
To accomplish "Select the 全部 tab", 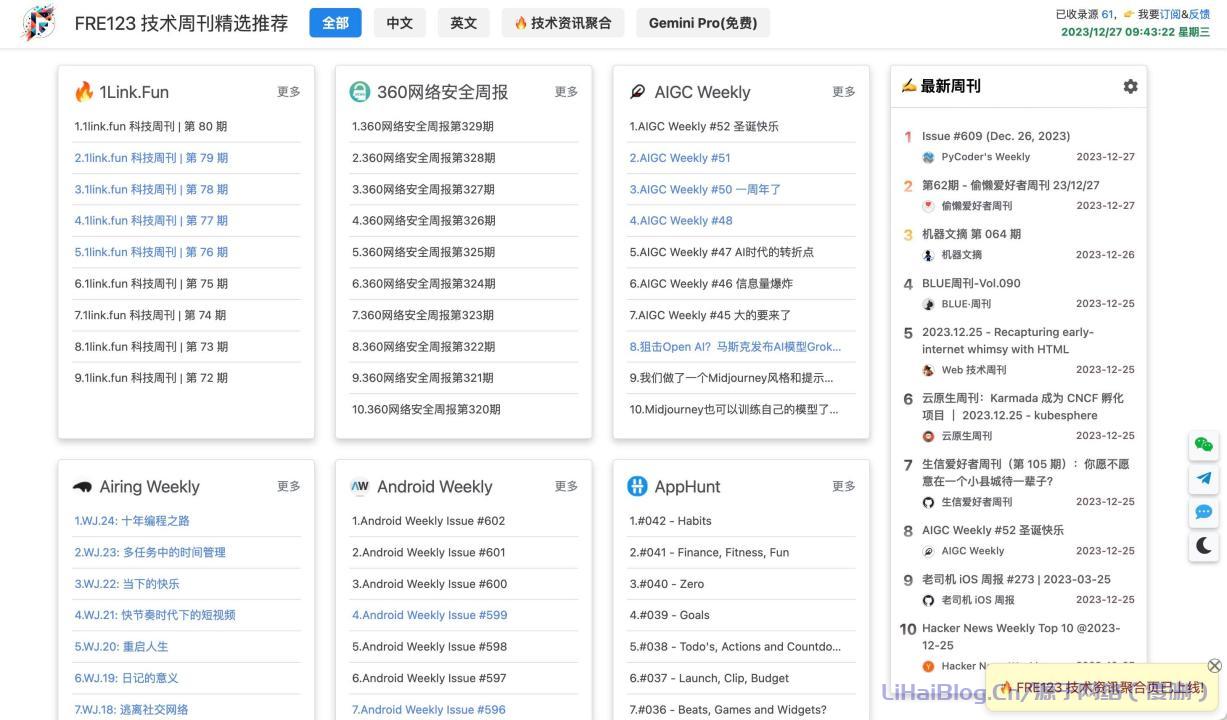I will tap(335, 23).
